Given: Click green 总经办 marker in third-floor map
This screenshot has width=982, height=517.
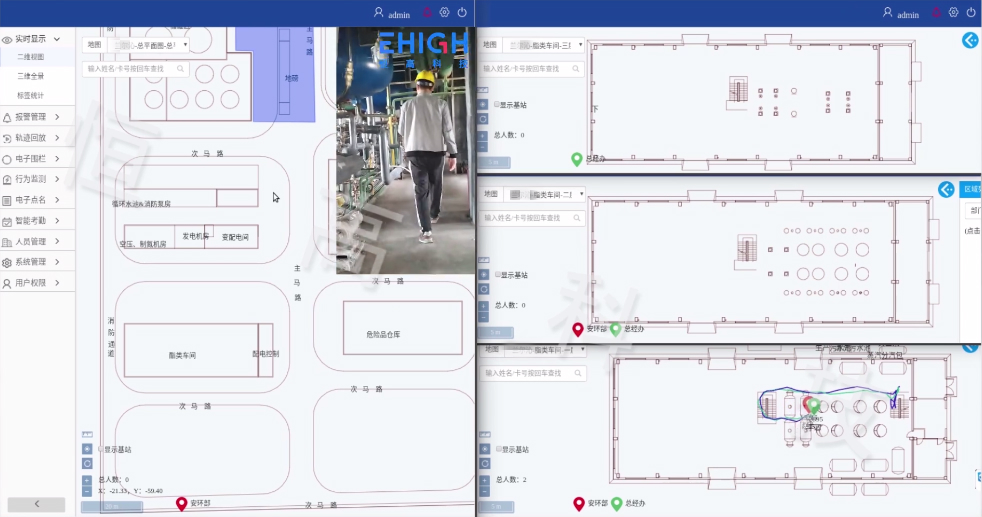Looking at the screenshot, I should click(577, 160).
